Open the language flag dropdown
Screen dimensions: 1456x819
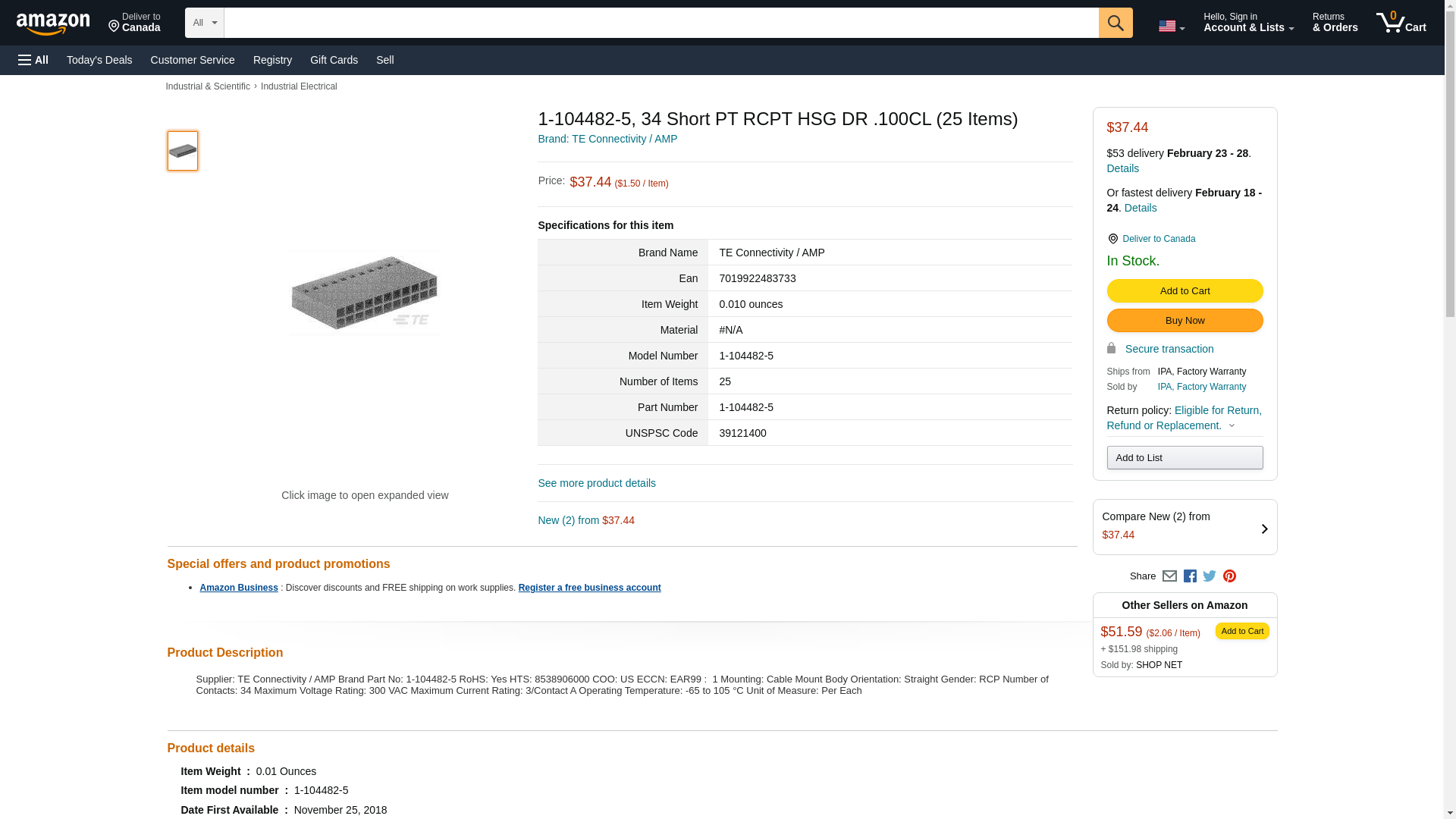pyautogui.click(x=1172, y=26)
